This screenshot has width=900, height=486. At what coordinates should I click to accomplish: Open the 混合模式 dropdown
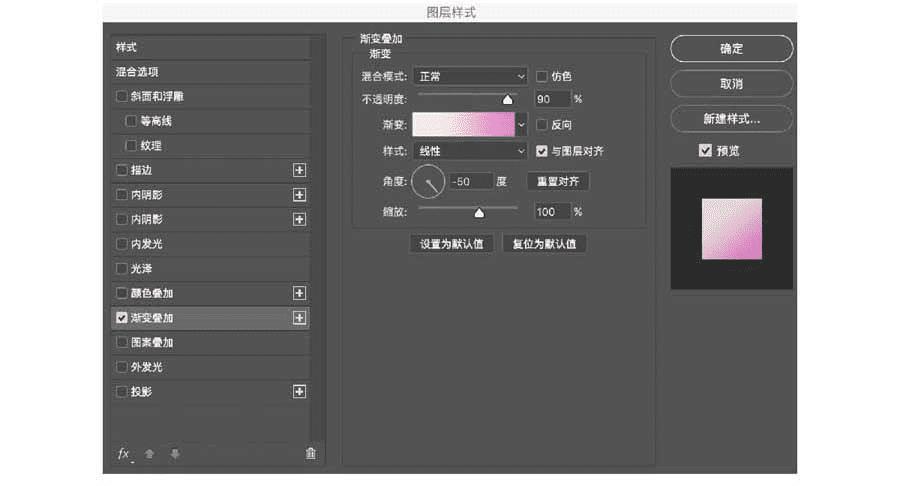469,76
